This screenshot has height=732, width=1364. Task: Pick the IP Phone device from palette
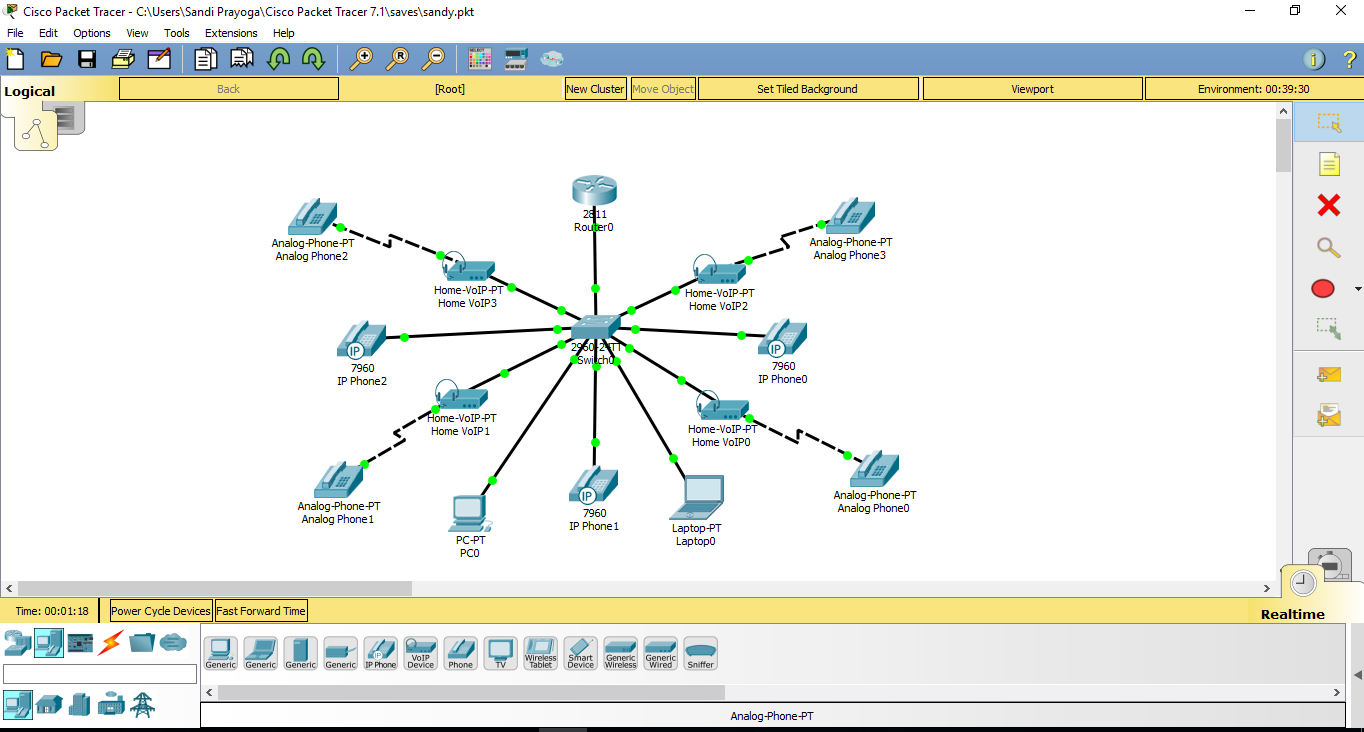[x=380, y=654]
